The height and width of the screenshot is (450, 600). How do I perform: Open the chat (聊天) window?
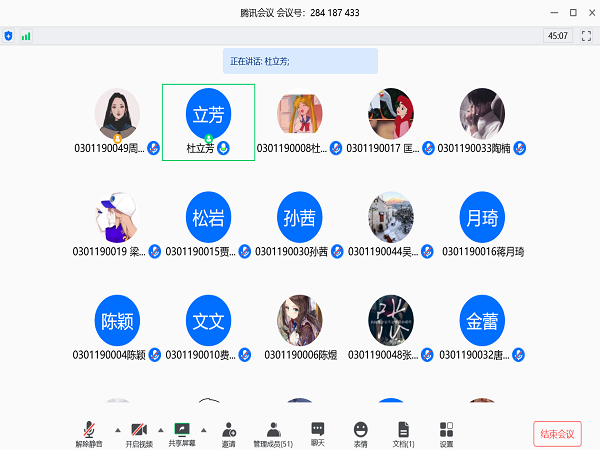pos(317,428)
